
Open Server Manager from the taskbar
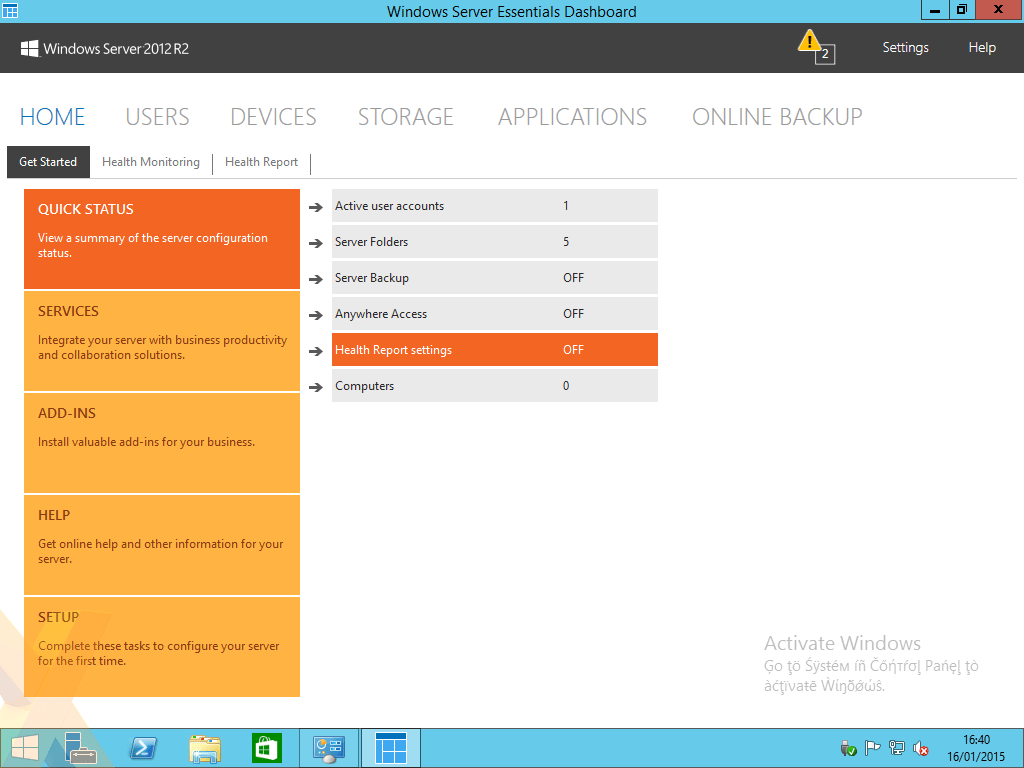pyautogui.click(x=81, y=747)
